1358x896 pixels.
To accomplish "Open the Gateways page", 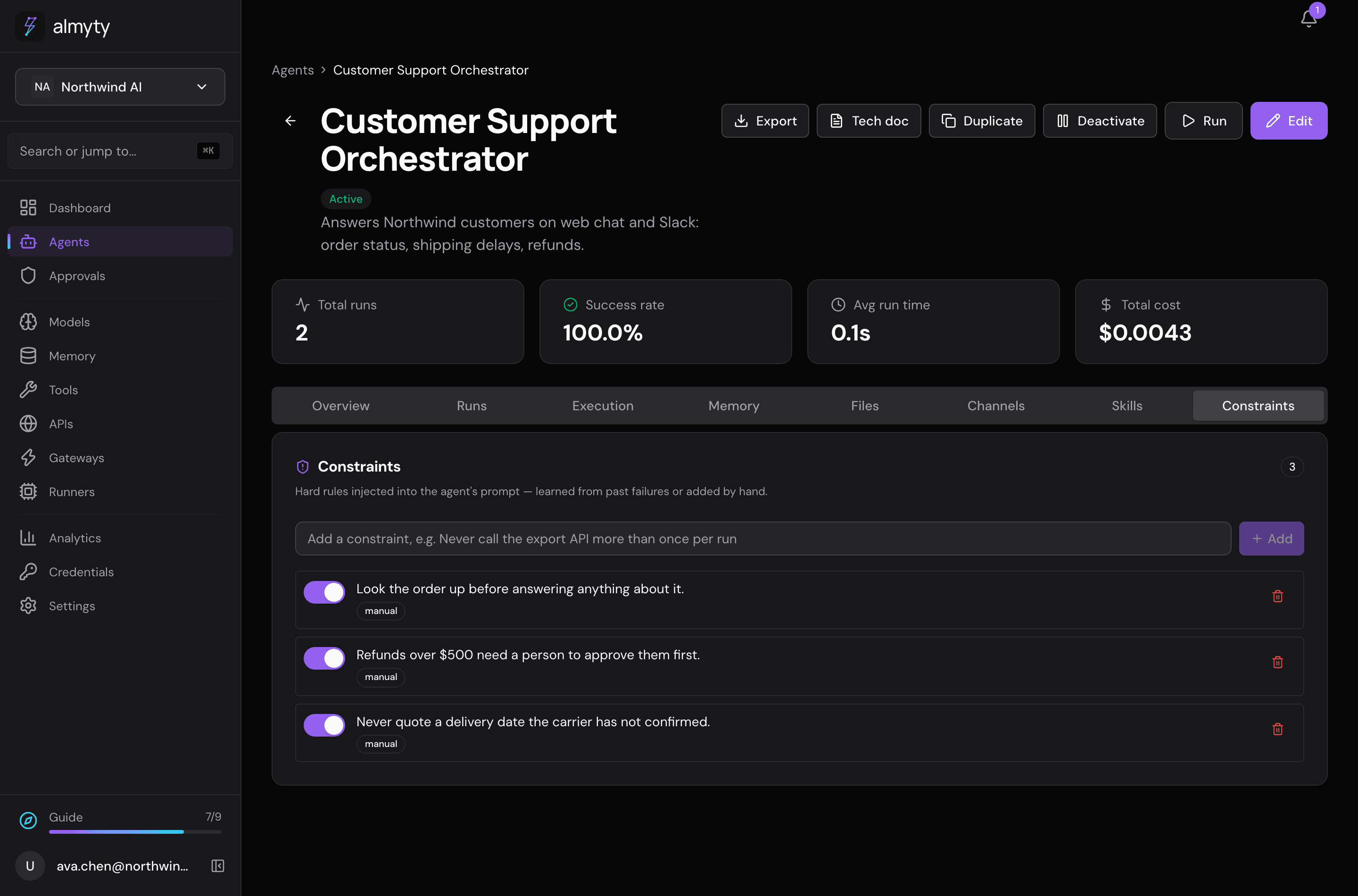I will (x=120, y=458).
